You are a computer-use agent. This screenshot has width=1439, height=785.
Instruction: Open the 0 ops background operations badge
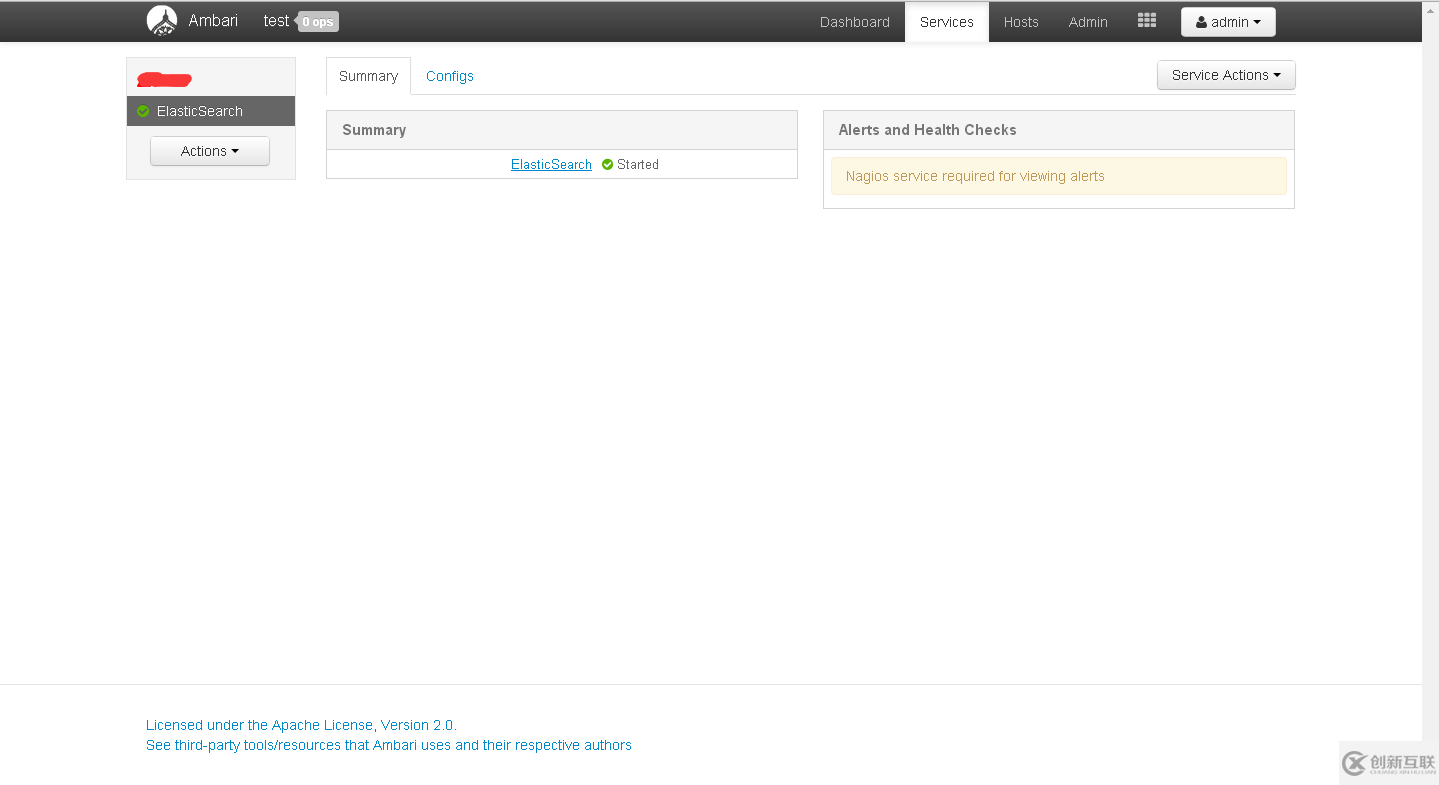point(318,22)
